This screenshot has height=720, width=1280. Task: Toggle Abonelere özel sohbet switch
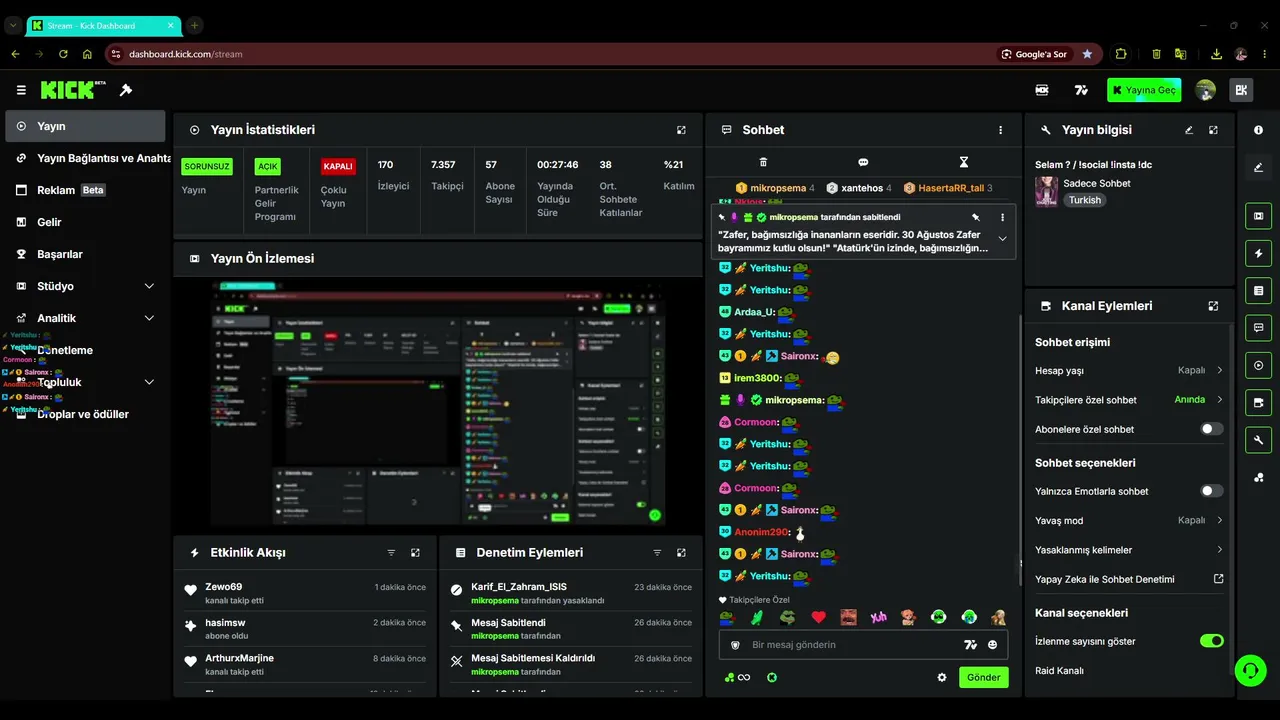click(x=1211, y=429)
